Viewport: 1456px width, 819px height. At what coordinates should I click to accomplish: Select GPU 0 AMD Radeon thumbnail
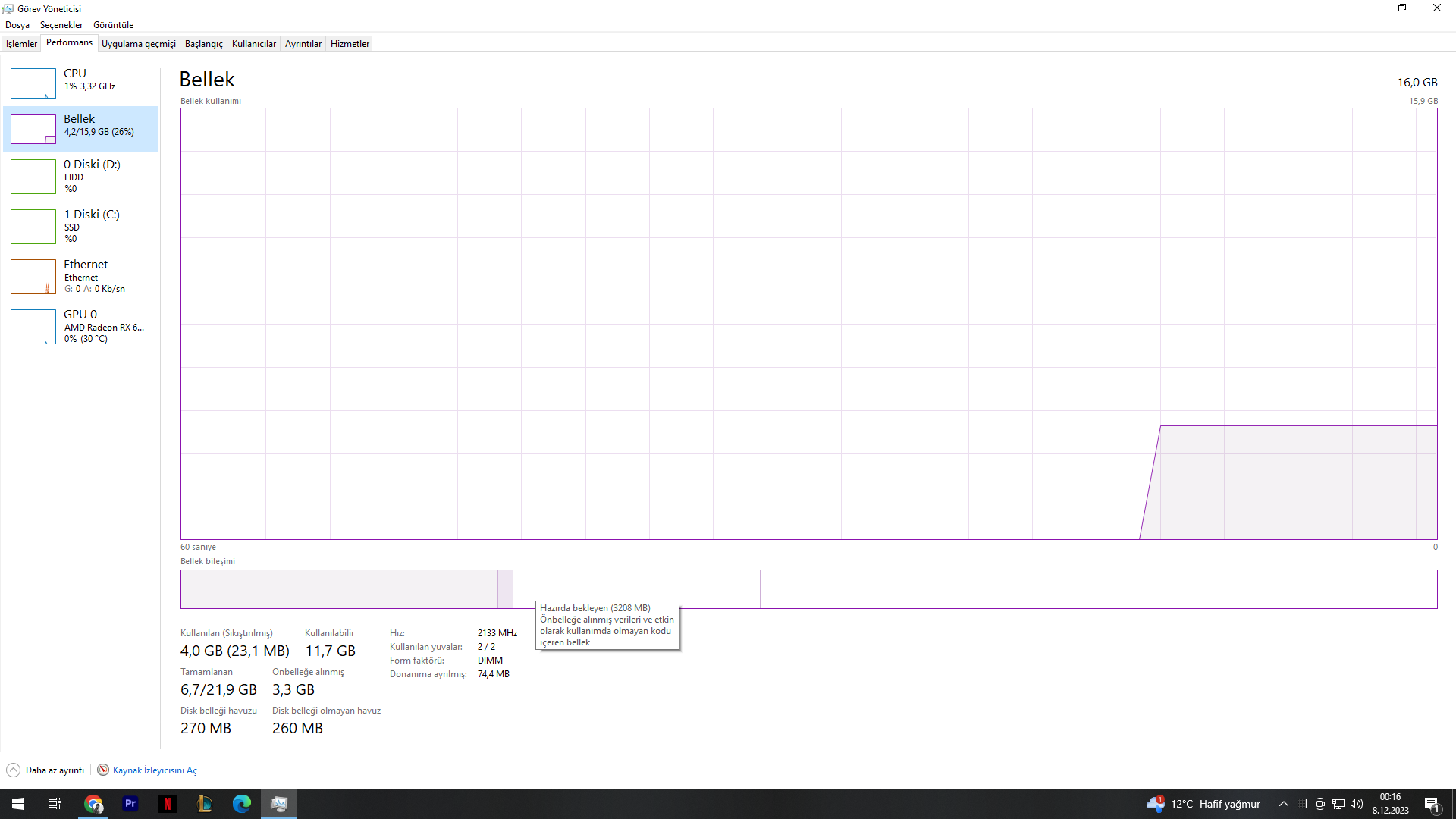coord(33,327)
